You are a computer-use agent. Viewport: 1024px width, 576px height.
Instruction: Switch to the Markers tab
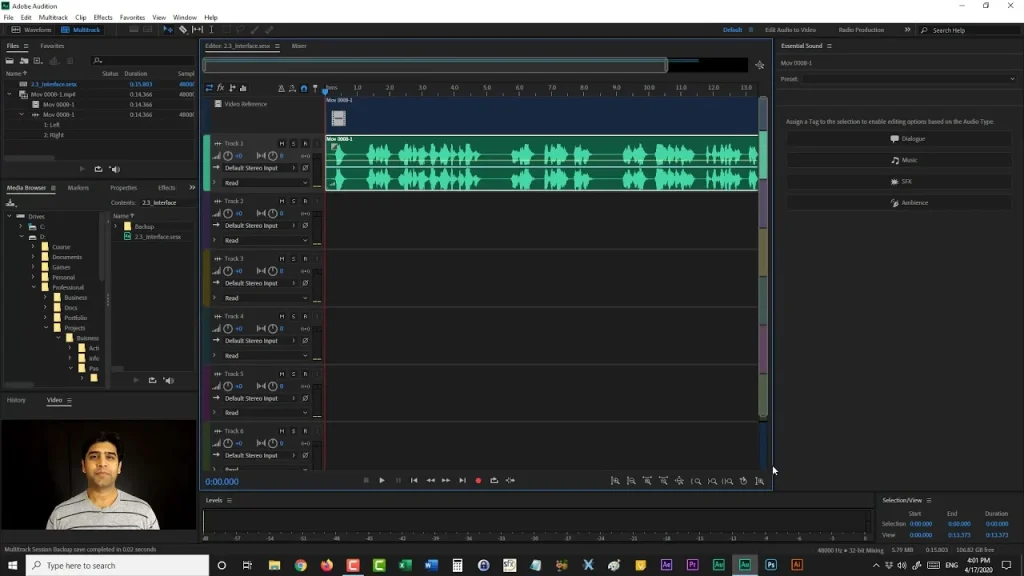(78, 188)
